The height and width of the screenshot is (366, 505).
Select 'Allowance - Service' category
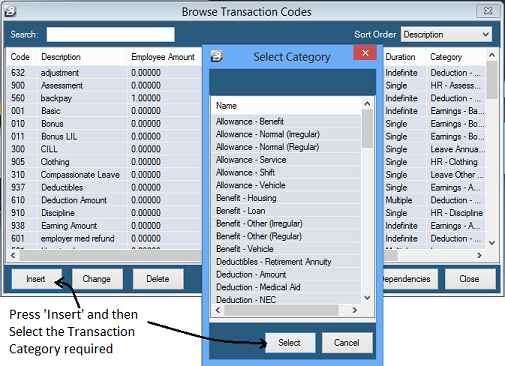click(286, 160)
